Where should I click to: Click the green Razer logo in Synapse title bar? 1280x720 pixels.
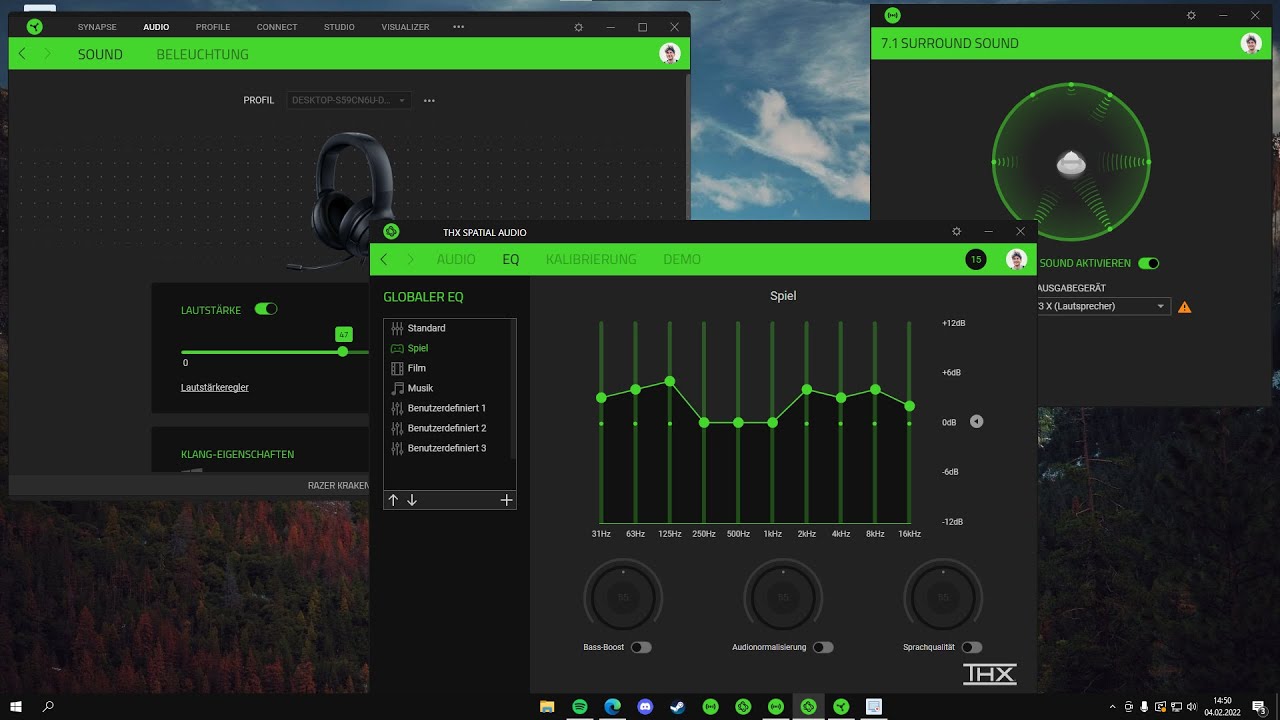tap(35, 27)
